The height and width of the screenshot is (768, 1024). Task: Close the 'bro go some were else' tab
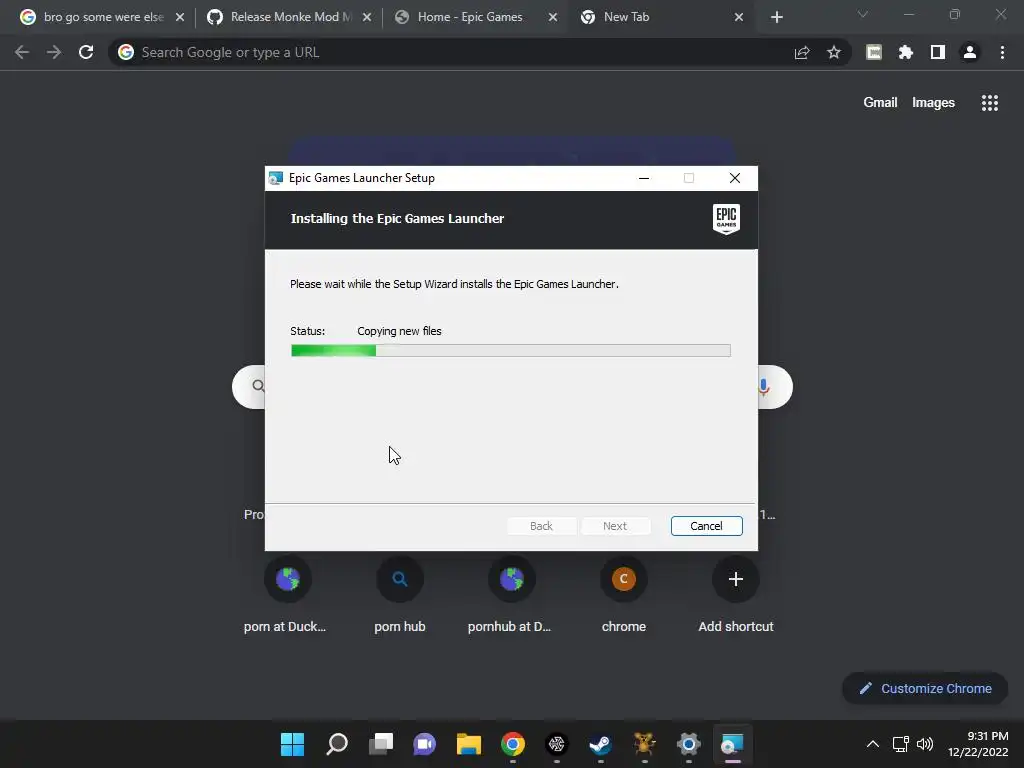pyautogui.click(x=180, y=18)
